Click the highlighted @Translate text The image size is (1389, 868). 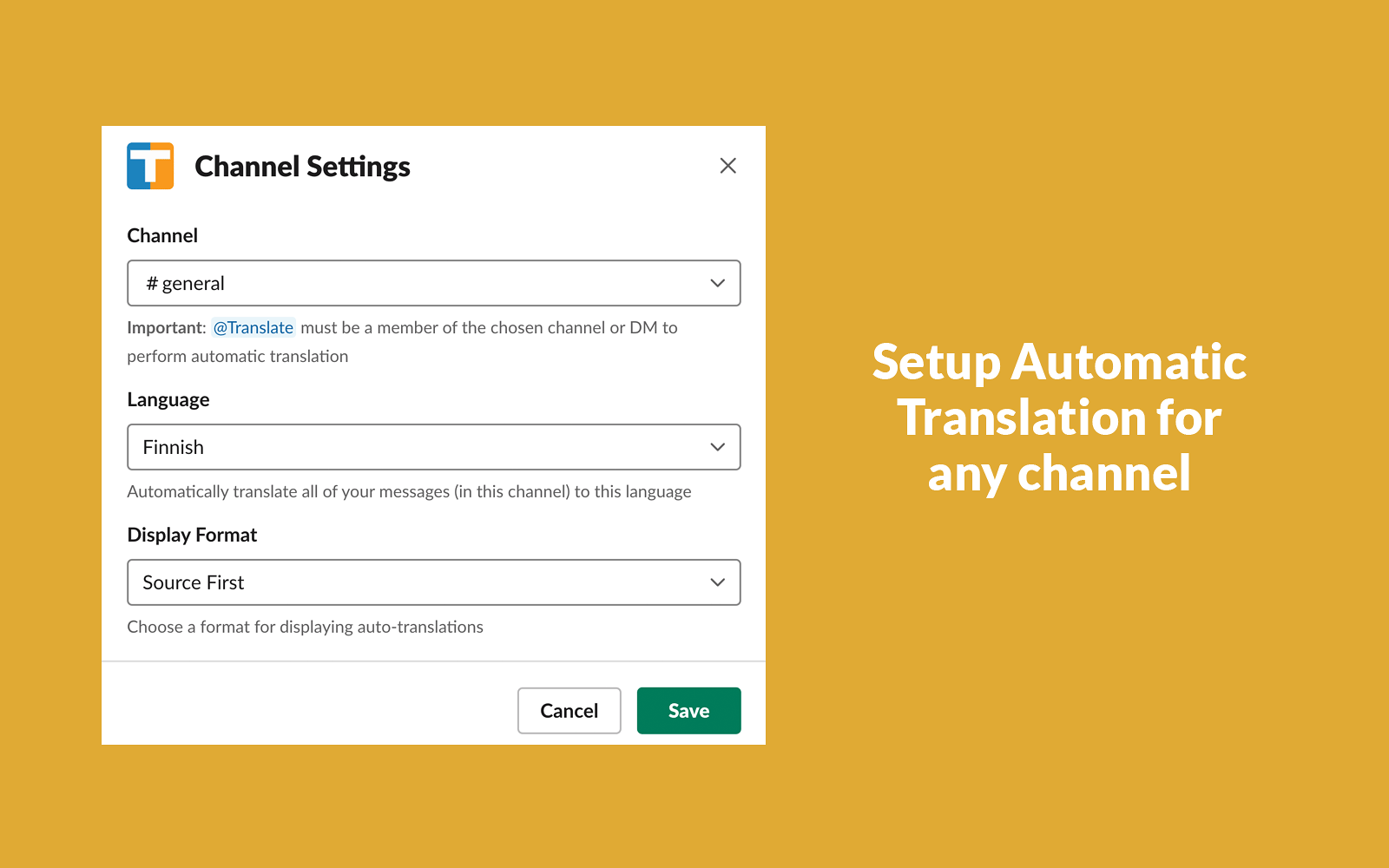pos(253,327)
